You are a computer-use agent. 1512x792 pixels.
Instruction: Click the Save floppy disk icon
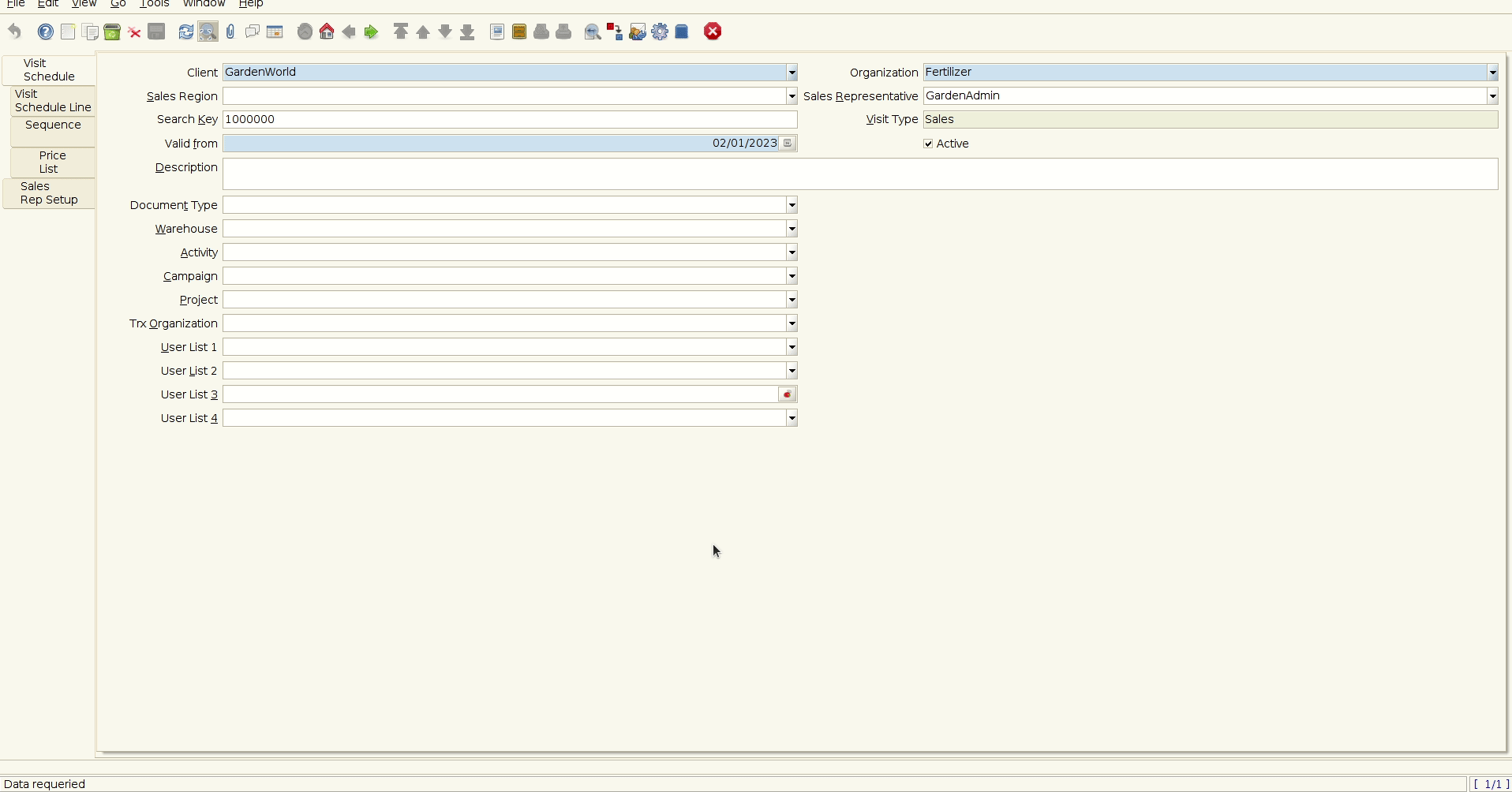(x=156, y=32)
